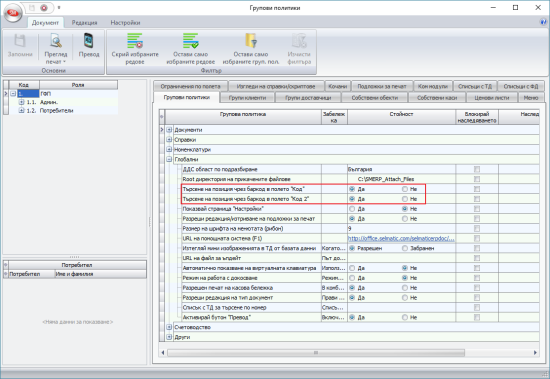Collapse the Глобални policy group

tap(169, 159)
